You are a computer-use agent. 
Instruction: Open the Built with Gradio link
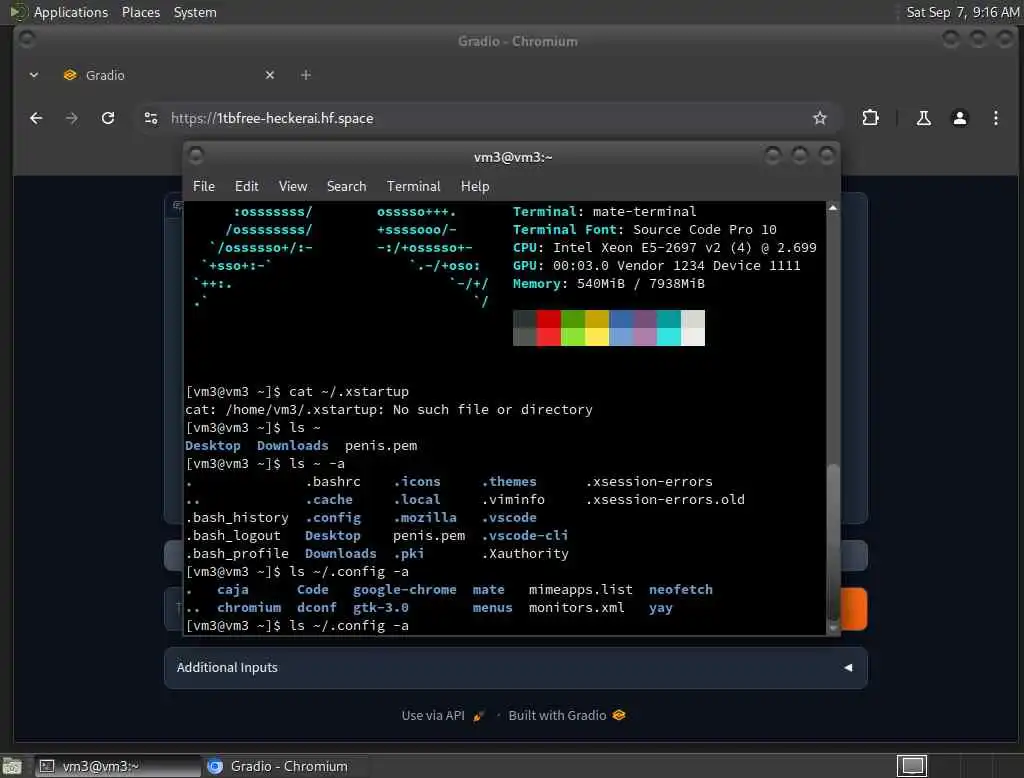click(x=567, y=715)
